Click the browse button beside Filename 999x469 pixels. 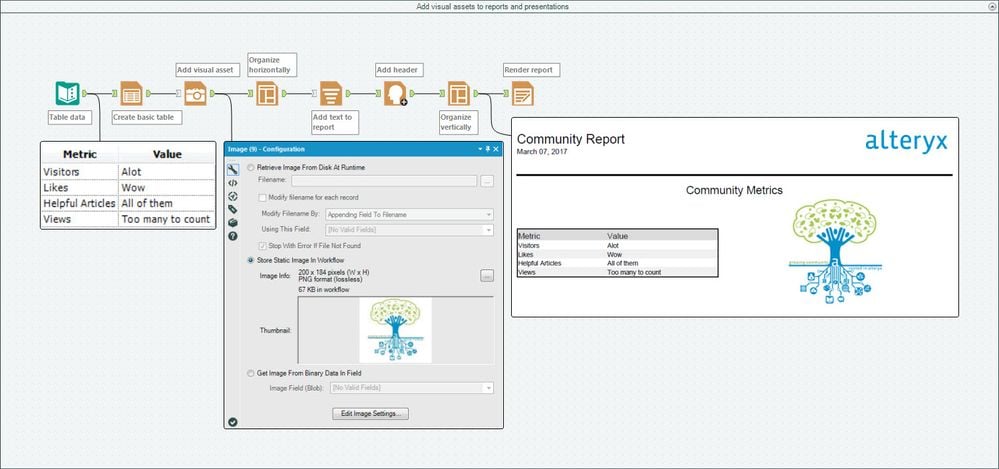click(487, 182)
